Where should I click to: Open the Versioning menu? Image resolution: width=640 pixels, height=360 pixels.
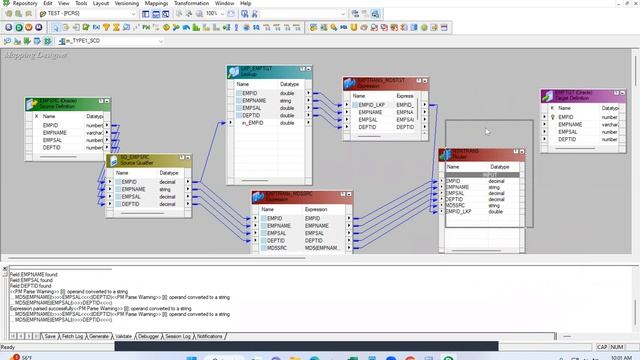127,3
